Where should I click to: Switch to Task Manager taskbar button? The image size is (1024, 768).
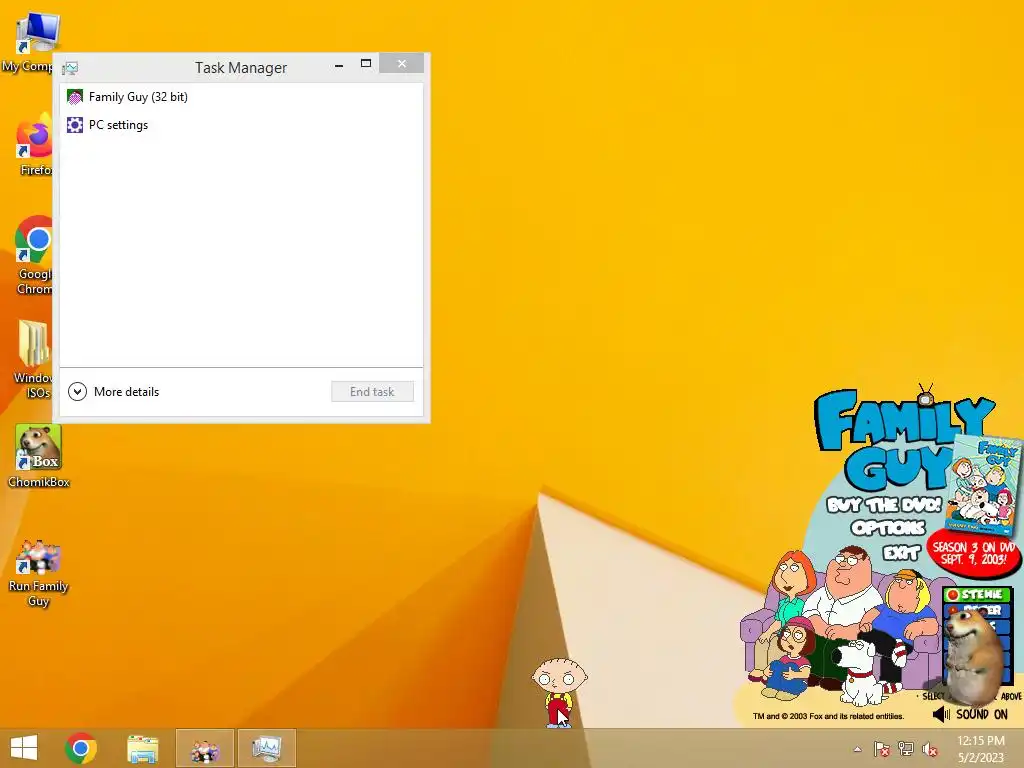point(266,748)
